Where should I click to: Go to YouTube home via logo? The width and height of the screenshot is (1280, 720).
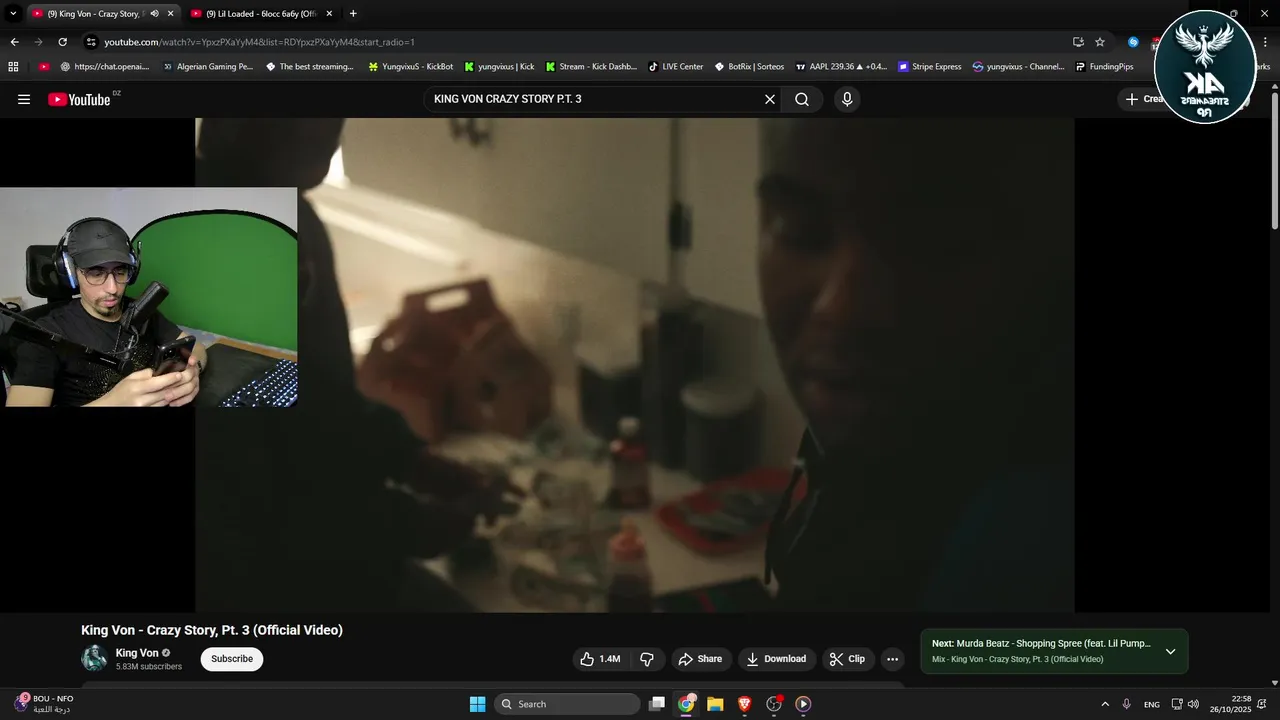[79, 99]
